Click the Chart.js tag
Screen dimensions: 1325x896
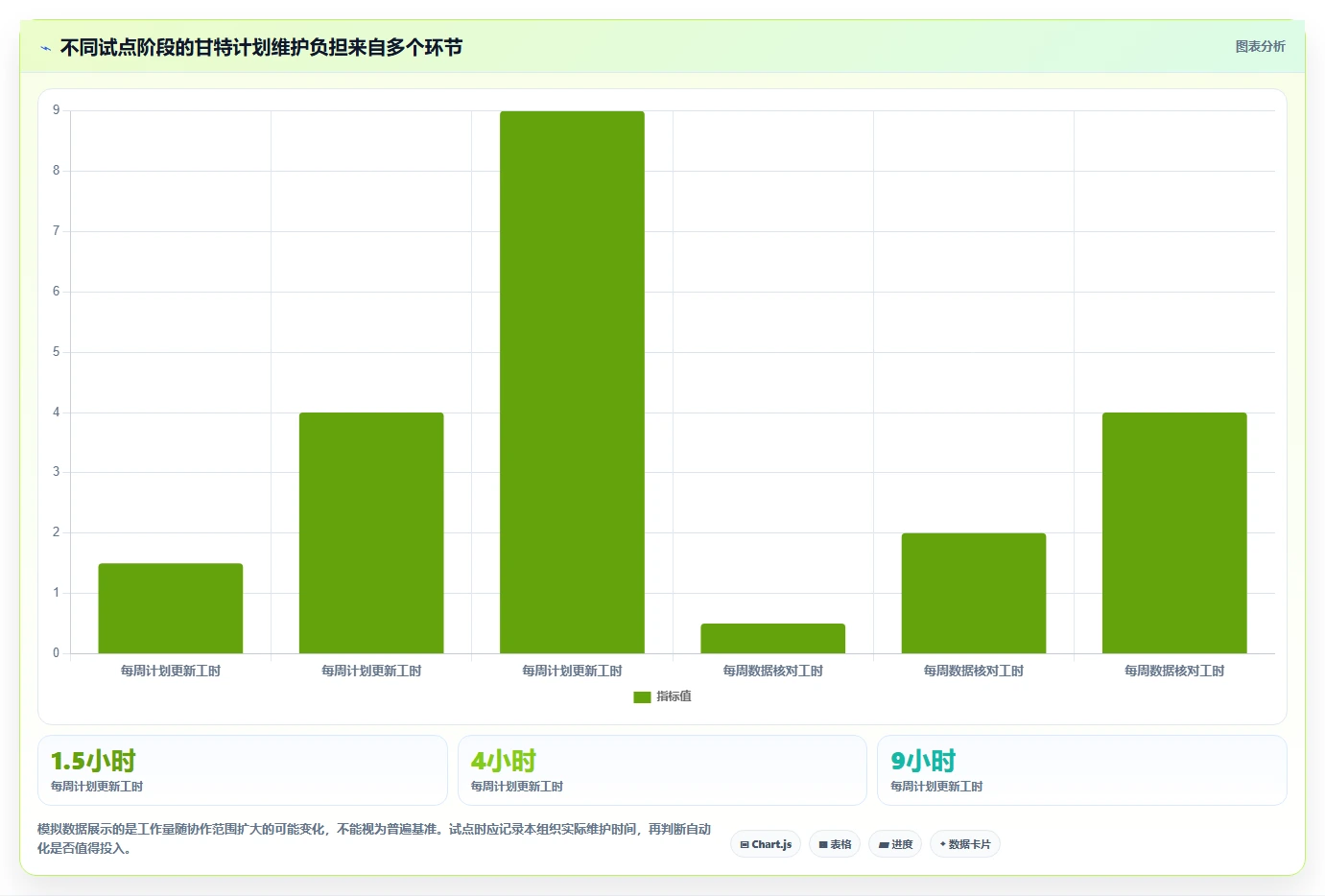(766, 844)
